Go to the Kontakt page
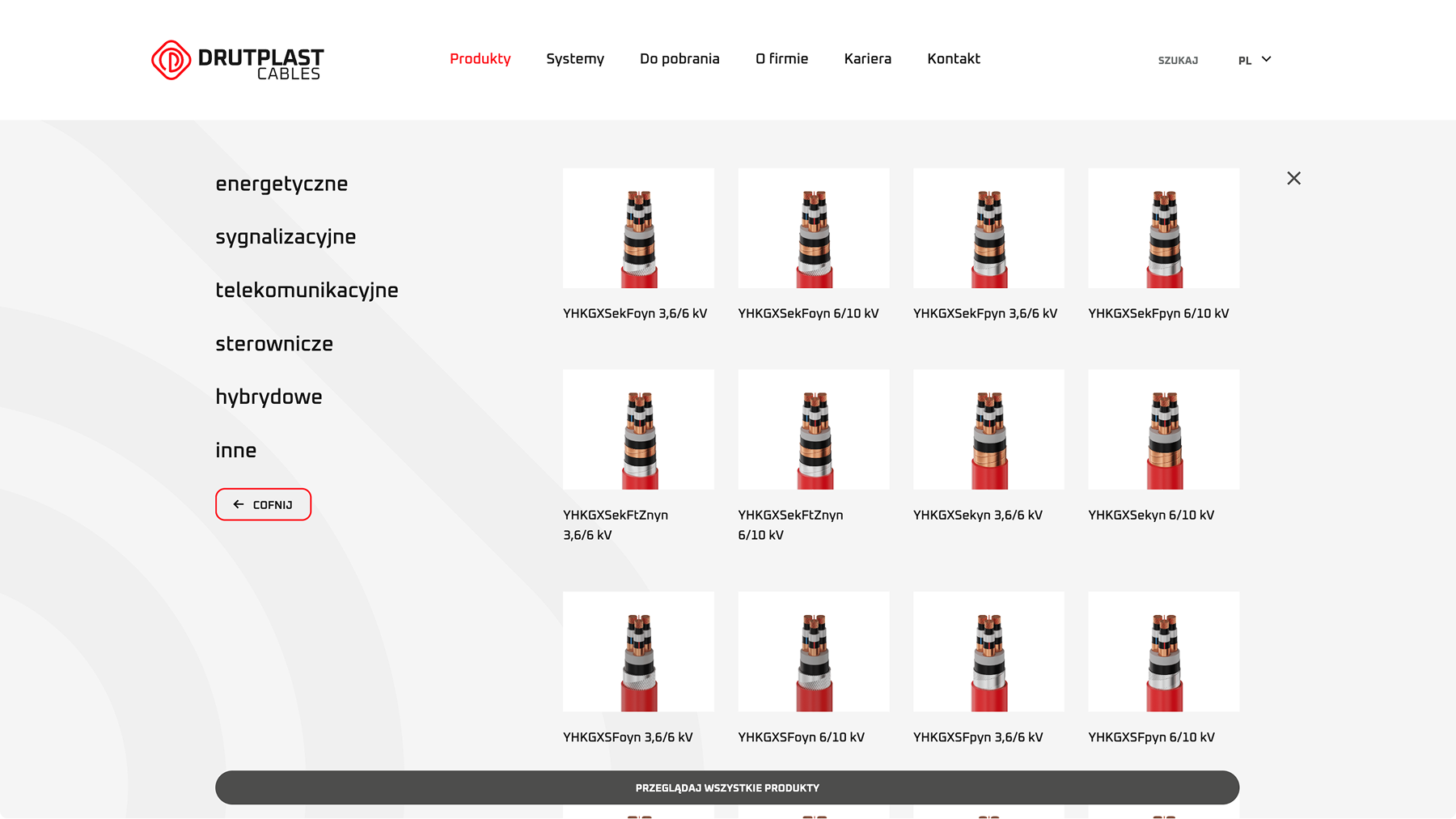This screenshot has width=1456, height=819. [x=953, y=59]
